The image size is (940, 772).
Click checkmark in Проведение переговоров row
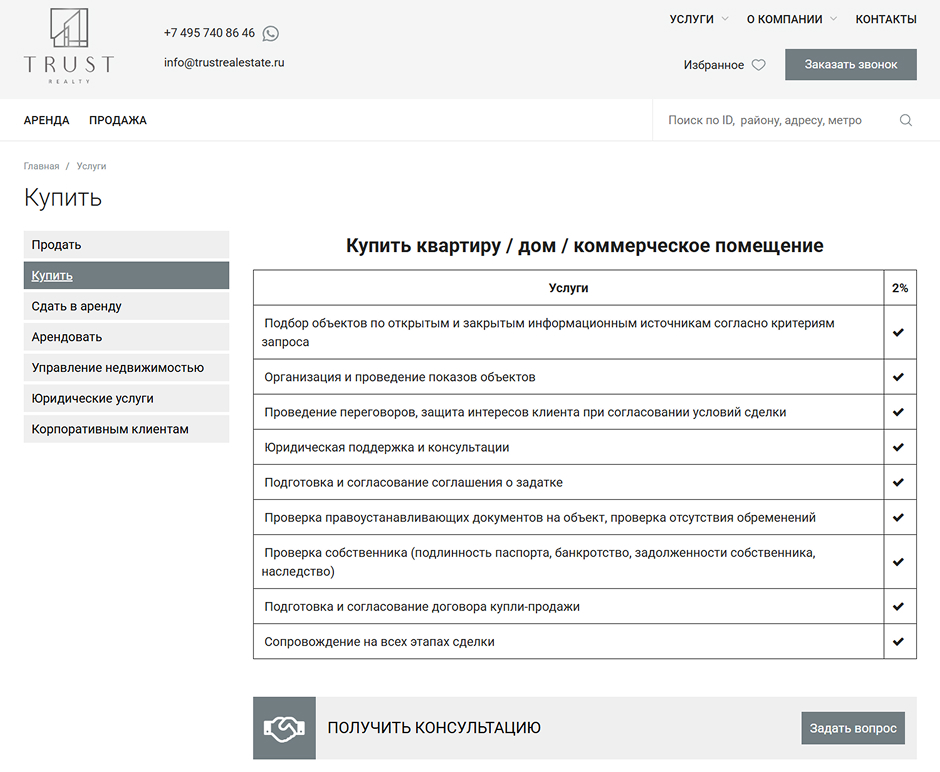click(898, 412)
